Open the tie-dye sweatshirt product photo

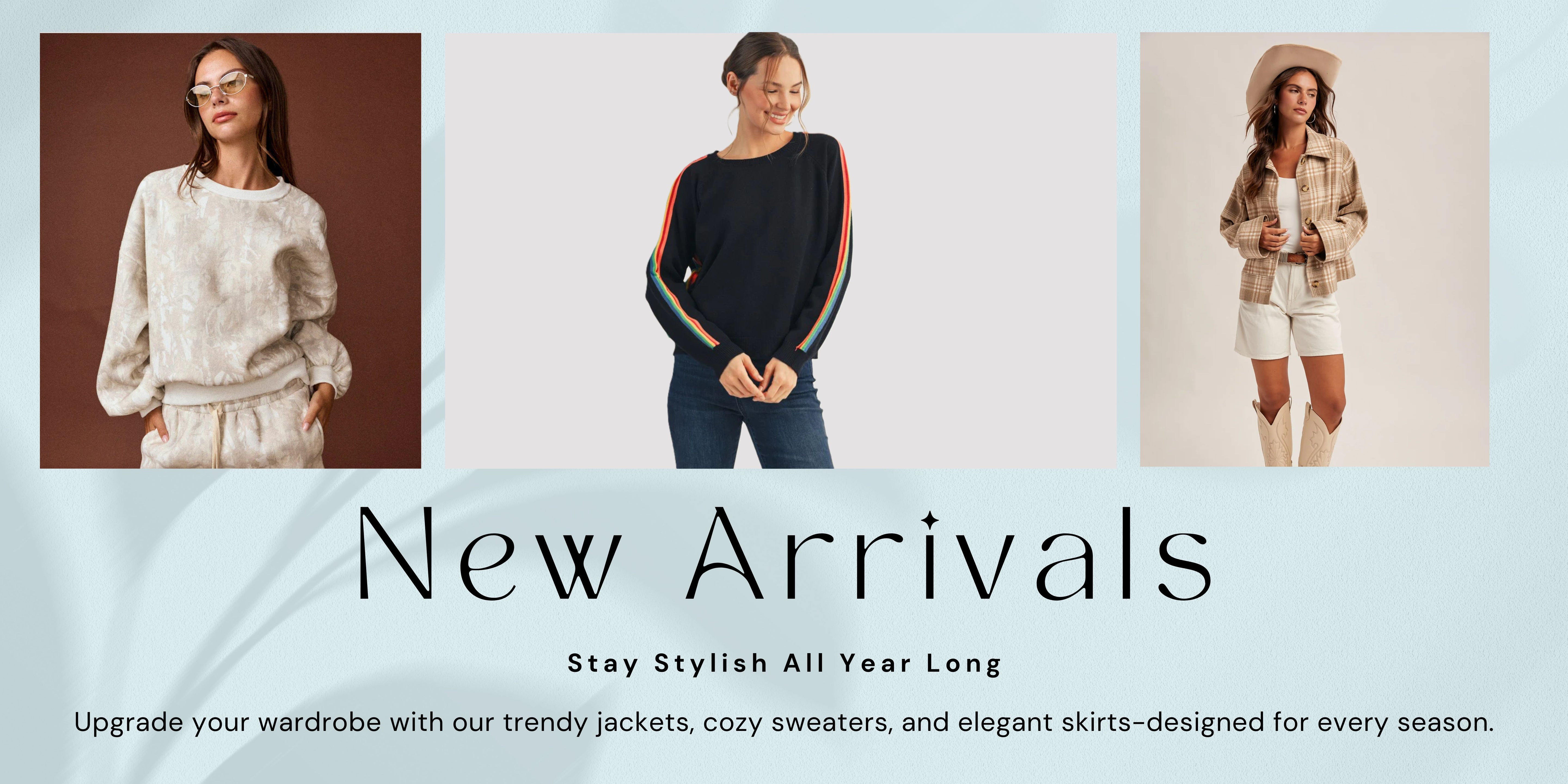(x=231, y=250)
